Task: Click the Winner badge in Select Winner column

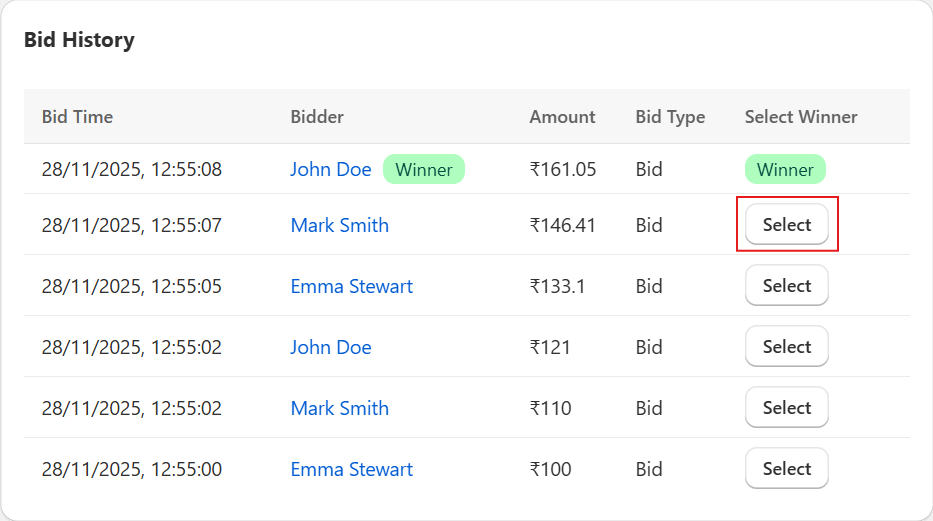Action: (785, 169)
